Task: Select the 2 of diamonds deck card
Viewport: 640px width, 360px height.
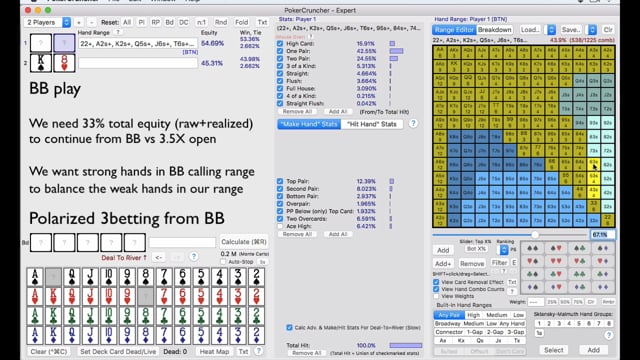Action: 256,335
